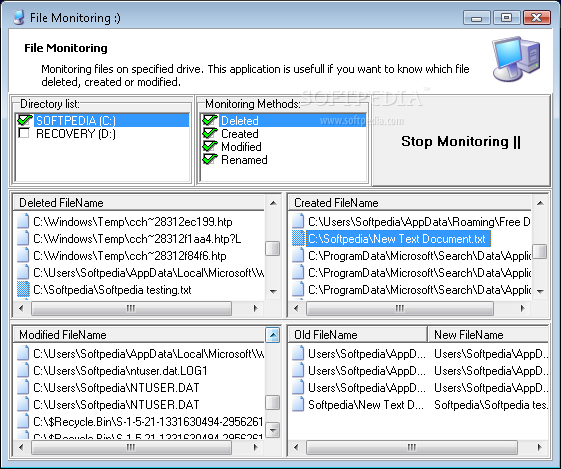The image size is (561, 469).
Task: Click the file icon beside cch~28312ec199.htp
Action: tap(23, 221)
